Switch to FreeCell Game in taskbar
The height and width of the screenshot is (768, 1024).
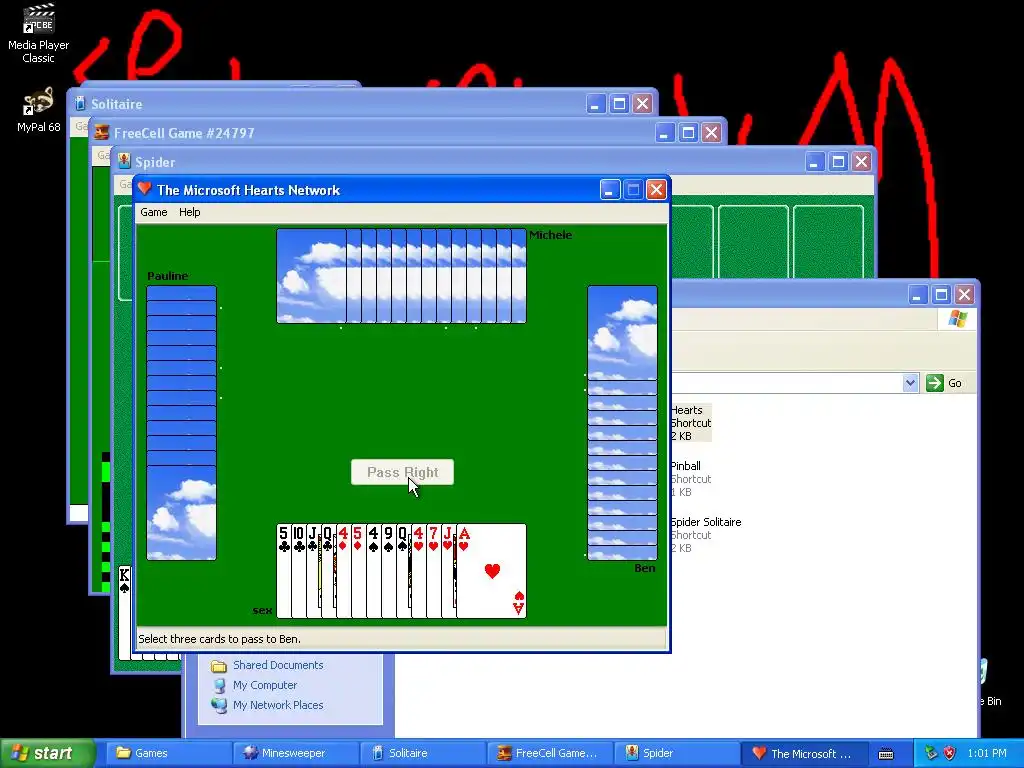tap(551, 753)
